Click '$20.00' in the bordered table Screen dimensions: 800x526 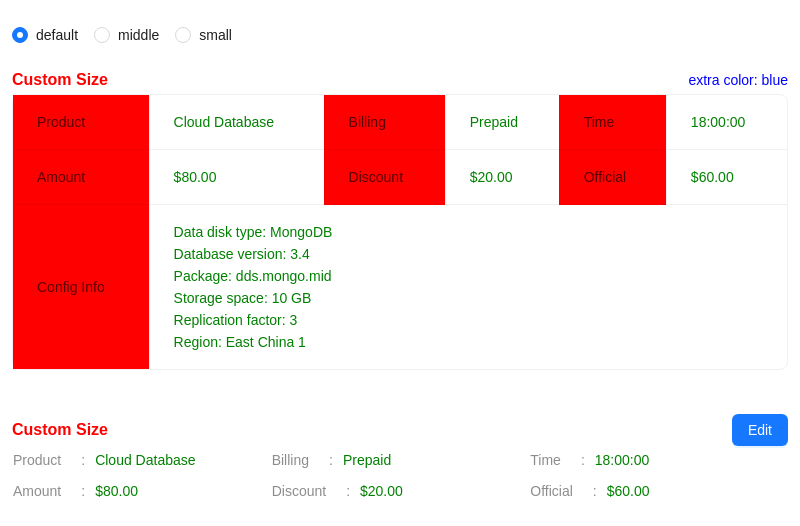[491, 178]
